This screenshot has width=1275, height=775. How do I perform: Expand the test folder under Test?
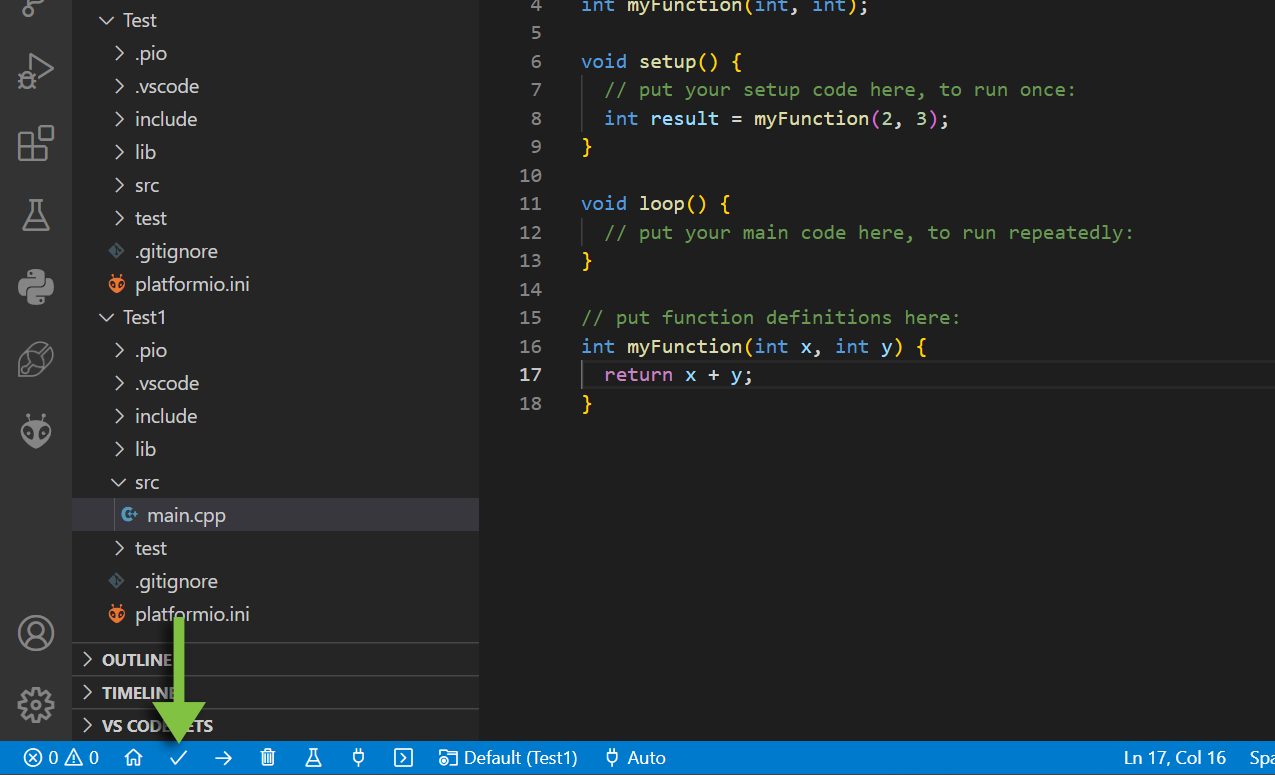(x=275, y=218)
